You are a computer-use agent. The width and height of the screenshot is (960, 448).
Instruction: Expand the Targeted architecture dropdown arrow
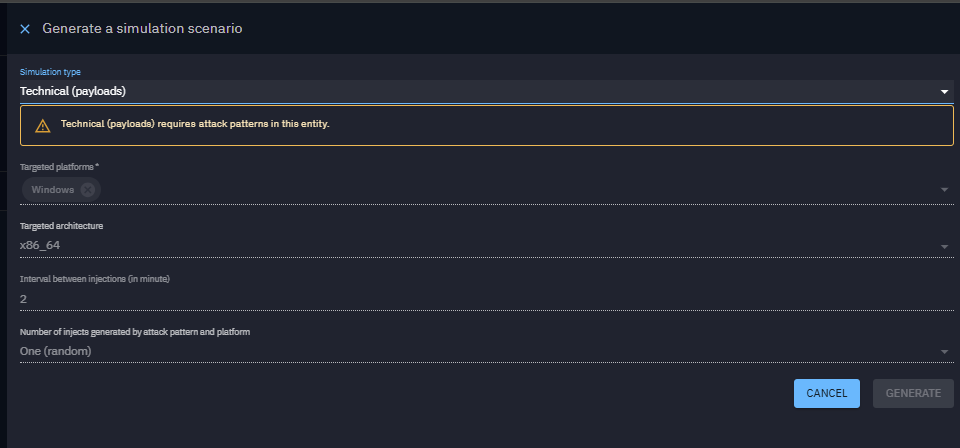tap(943, 246)
